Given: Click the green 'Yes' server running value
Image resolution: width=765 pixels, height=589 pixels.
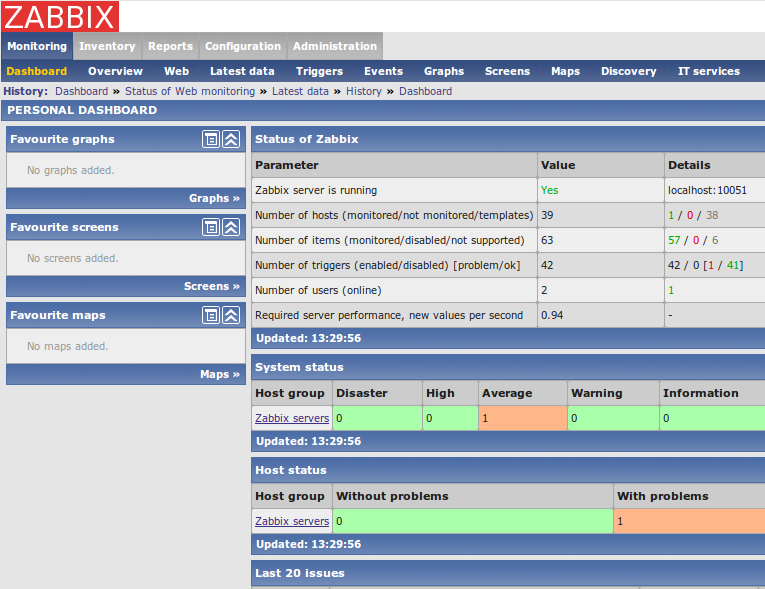Looking at the screenshot, I should [x=549, y=190].
